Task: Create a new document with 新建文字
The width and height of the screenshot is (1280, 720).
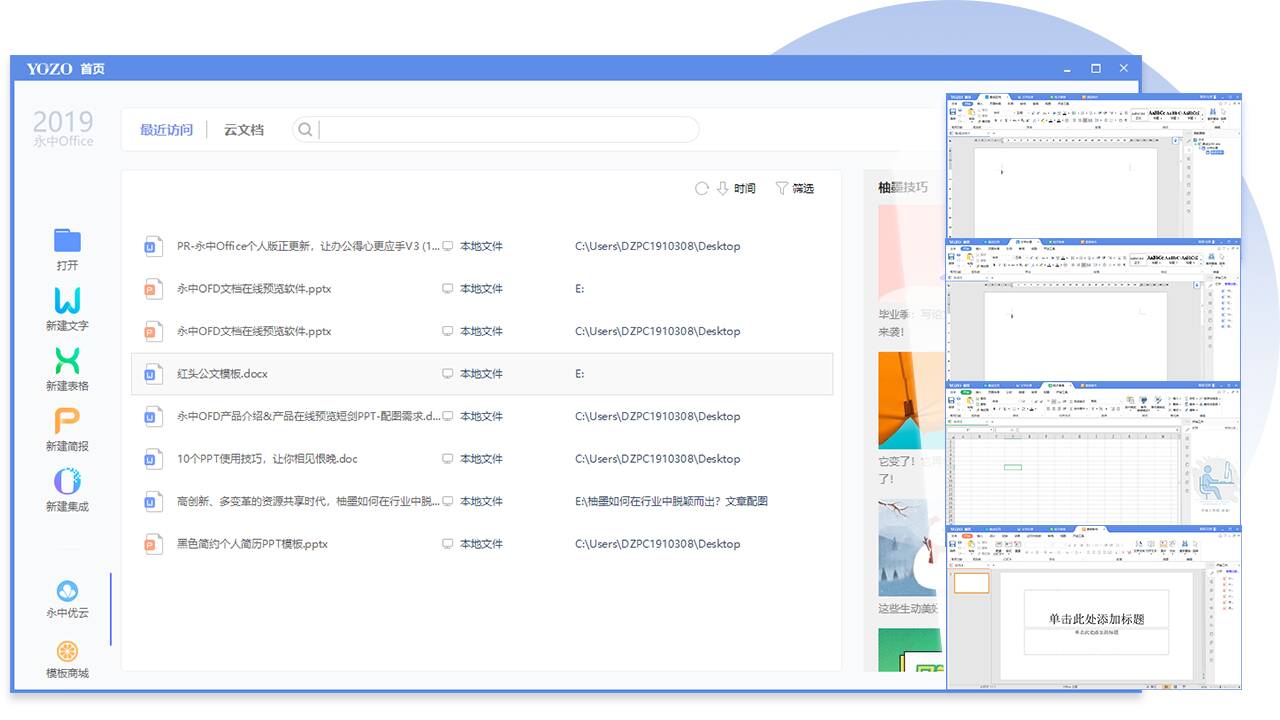Action: [x=67, y=301]
